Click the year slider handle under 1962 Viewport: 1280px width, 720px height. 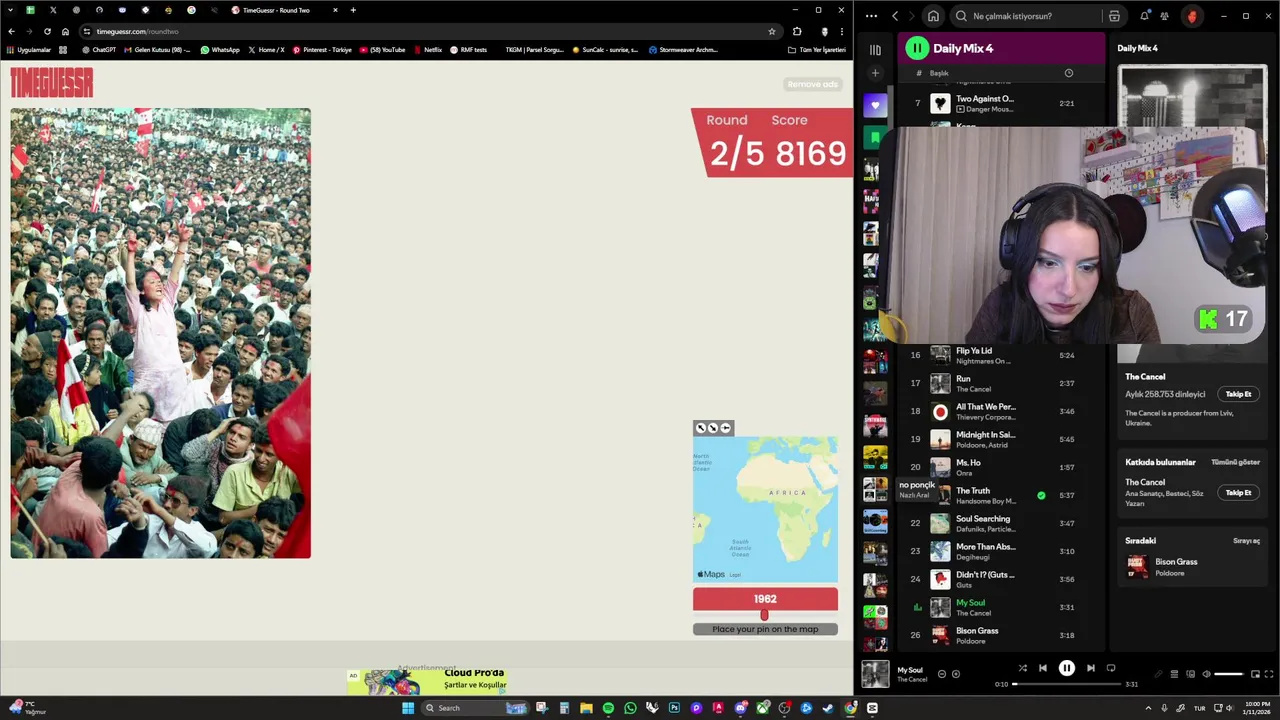(x=764, y=615)
